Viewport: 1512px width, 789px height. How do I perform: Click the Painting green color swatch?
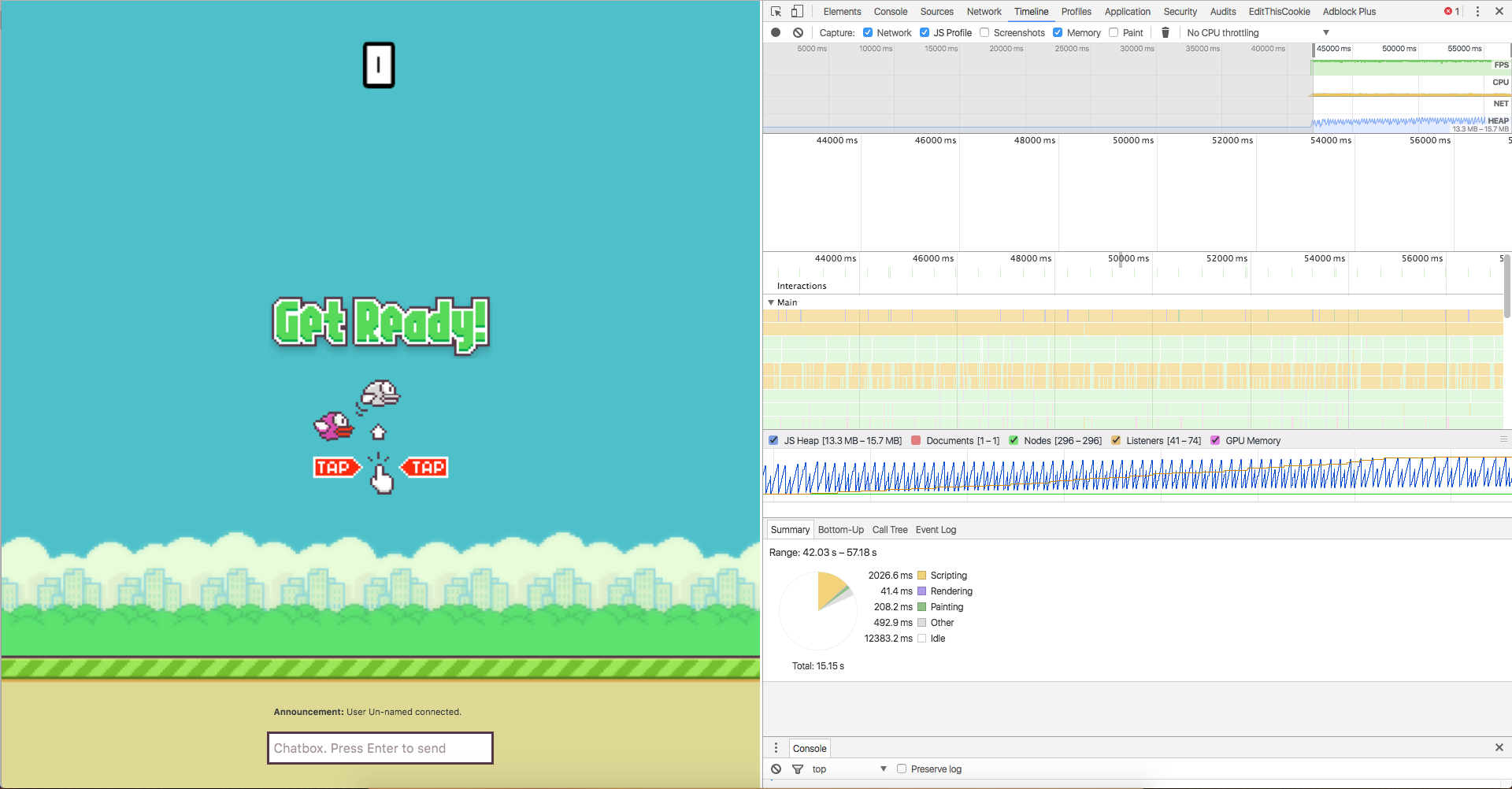click(921, 607)
